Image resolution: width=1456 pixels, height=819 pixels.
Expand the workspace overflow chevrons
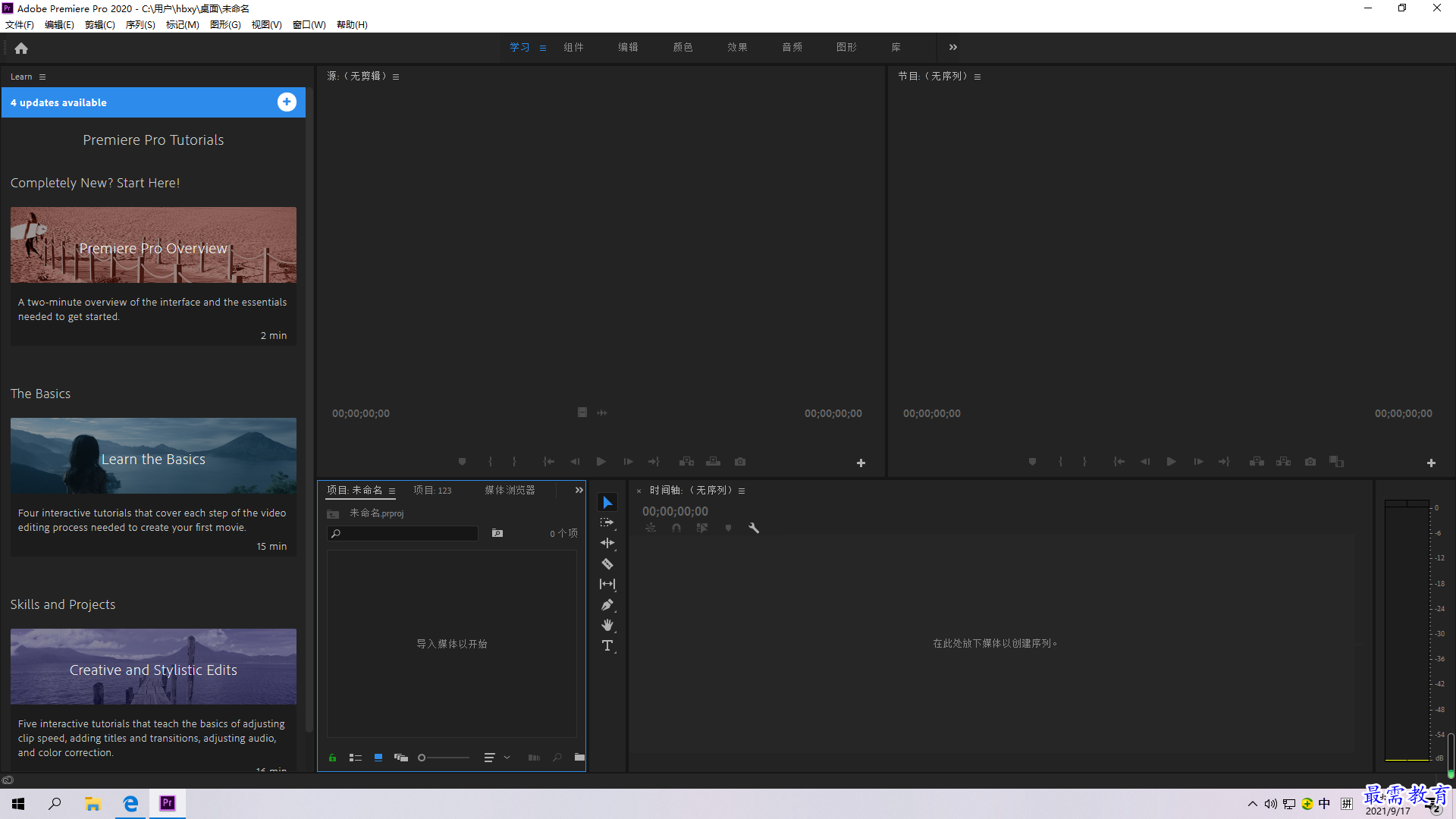[953, 47]
